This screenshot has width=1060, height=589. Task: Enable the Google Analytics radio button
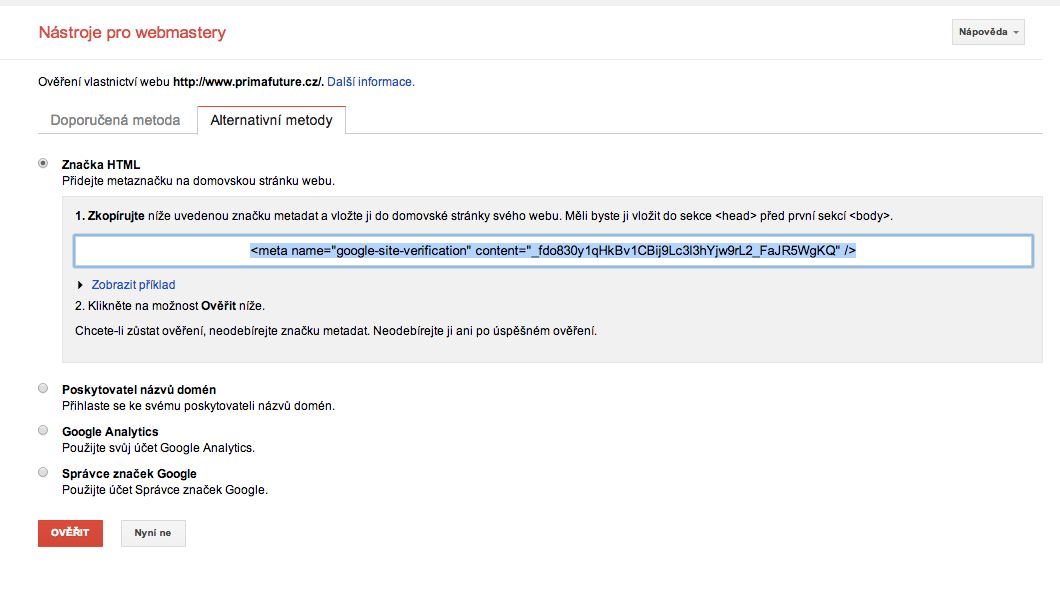pos(43,430)
